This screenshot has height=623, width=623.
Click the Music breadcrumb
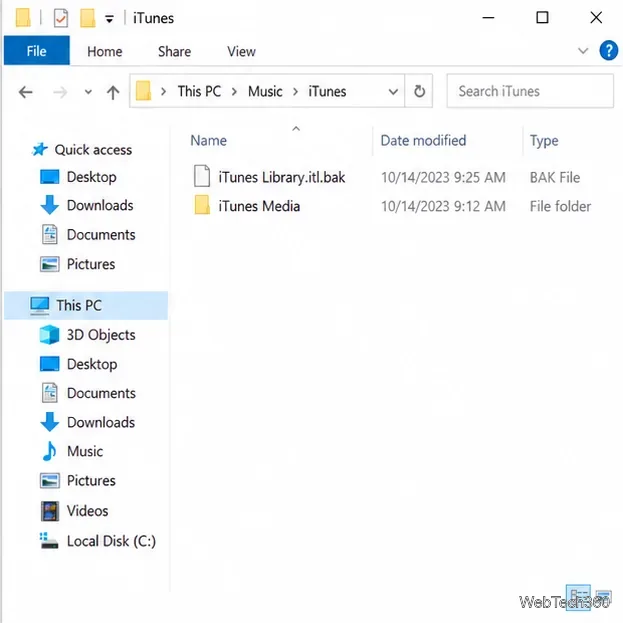[x=265, y=91]
